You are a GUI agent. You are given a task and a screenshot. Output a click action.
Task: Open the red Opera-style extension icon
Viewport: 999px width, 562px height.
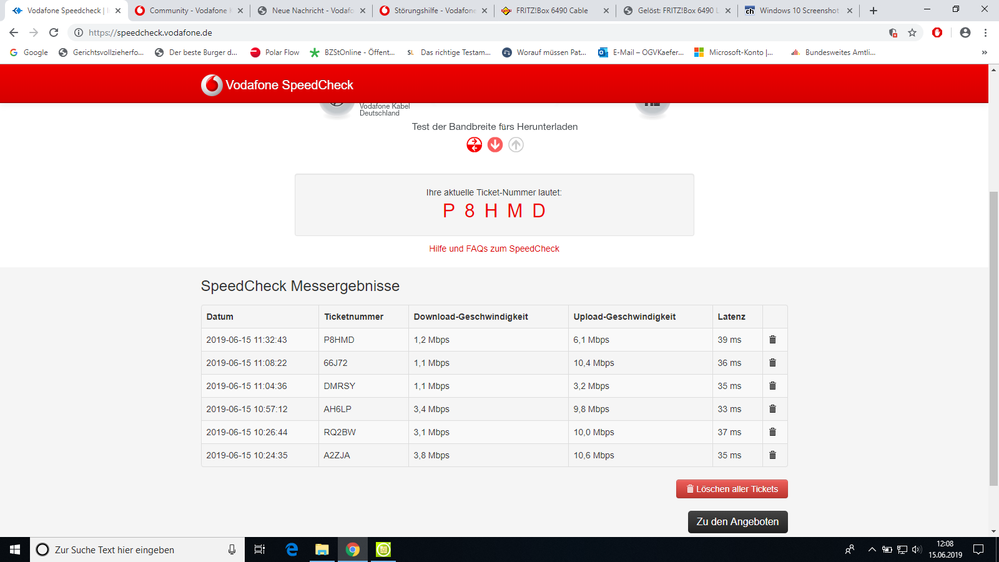(937, 32)
